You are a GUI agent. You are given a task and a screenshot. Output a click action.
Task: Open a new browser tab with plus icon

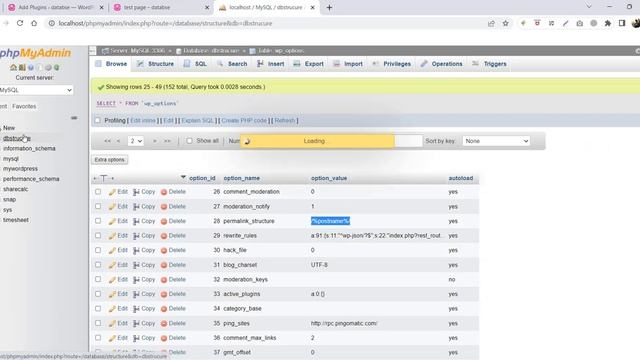click(x=329, y=7)
